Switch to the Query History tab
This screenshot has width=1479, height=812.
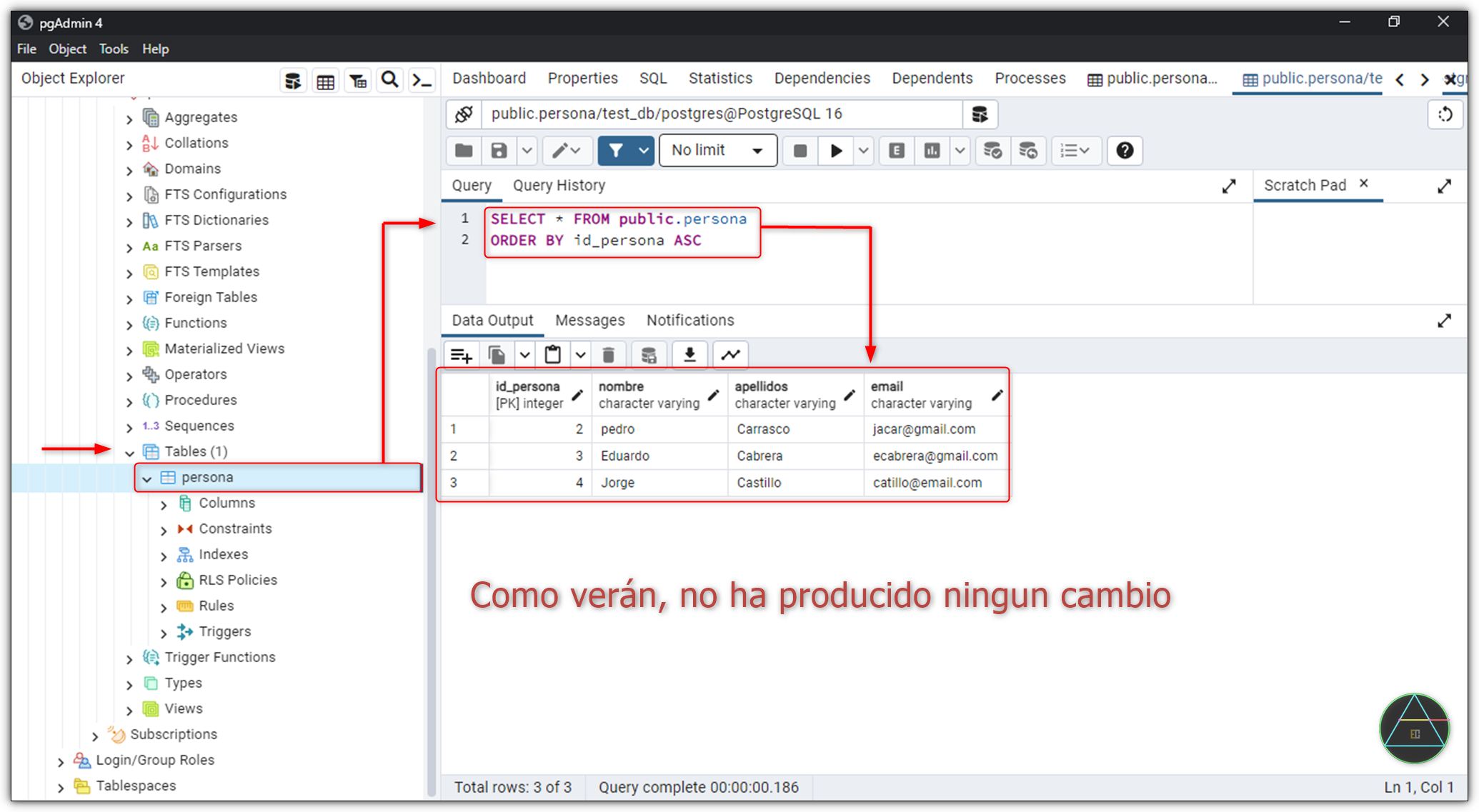559,185
